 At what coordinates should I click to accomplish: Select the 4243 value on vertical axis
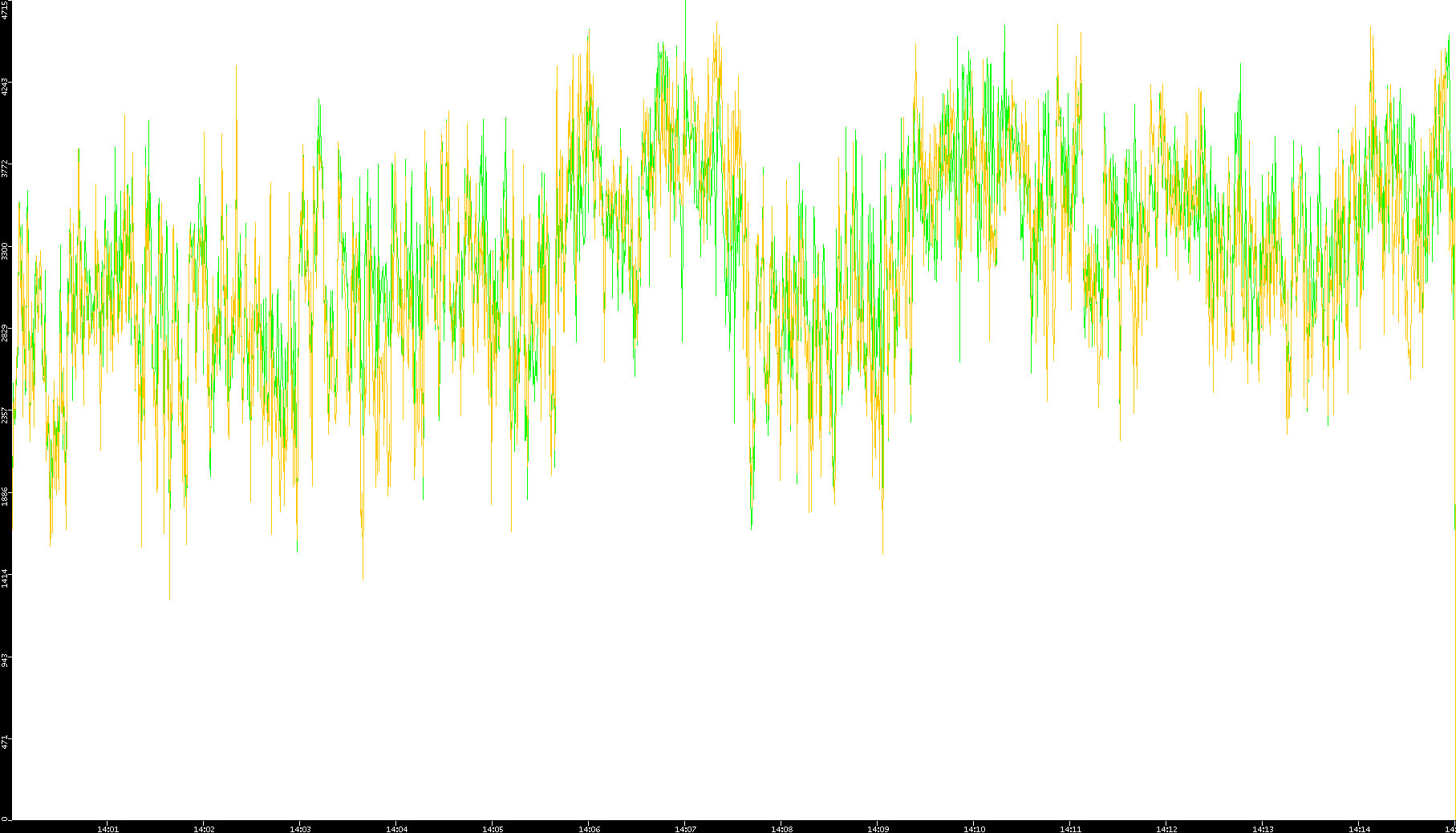(6, 86)
